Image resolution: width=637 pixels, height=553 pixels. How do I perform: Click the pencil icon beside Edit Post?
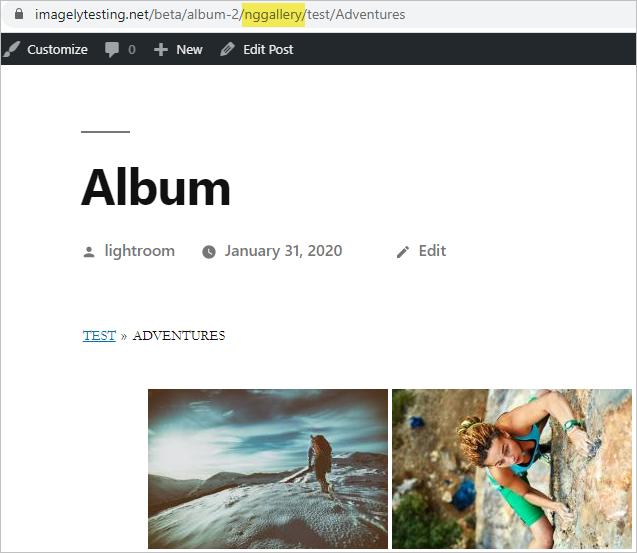[227, 49]
